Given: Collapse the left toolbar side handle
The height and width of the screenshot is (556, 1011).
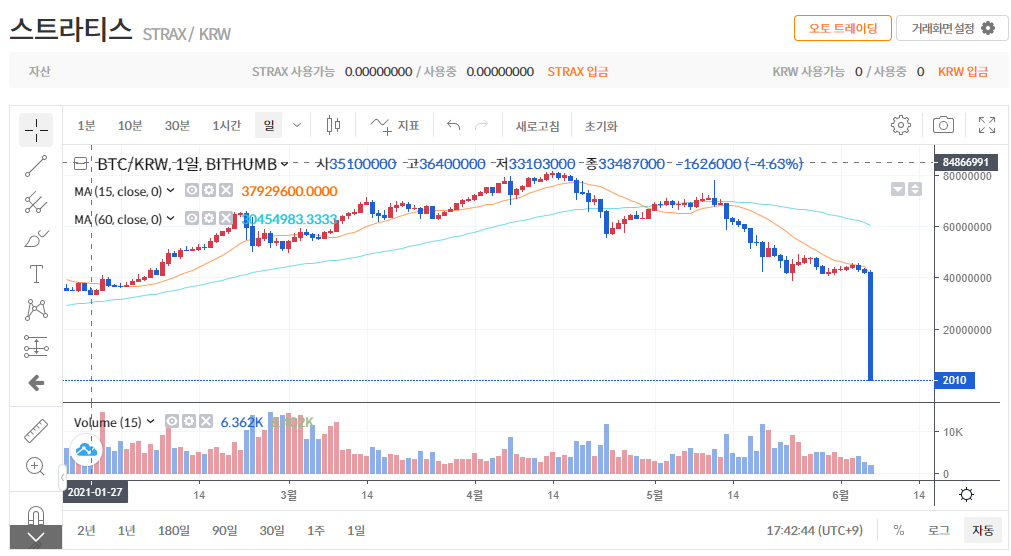Looking at the screenshot, I should point(63,477).
